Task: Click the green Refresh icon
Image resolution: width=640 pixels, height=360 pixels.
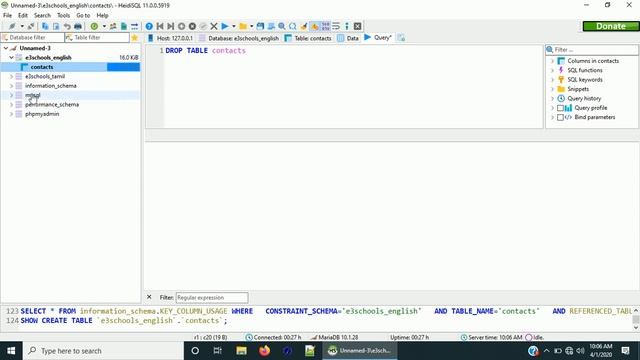Action: [x=94, y=26]
